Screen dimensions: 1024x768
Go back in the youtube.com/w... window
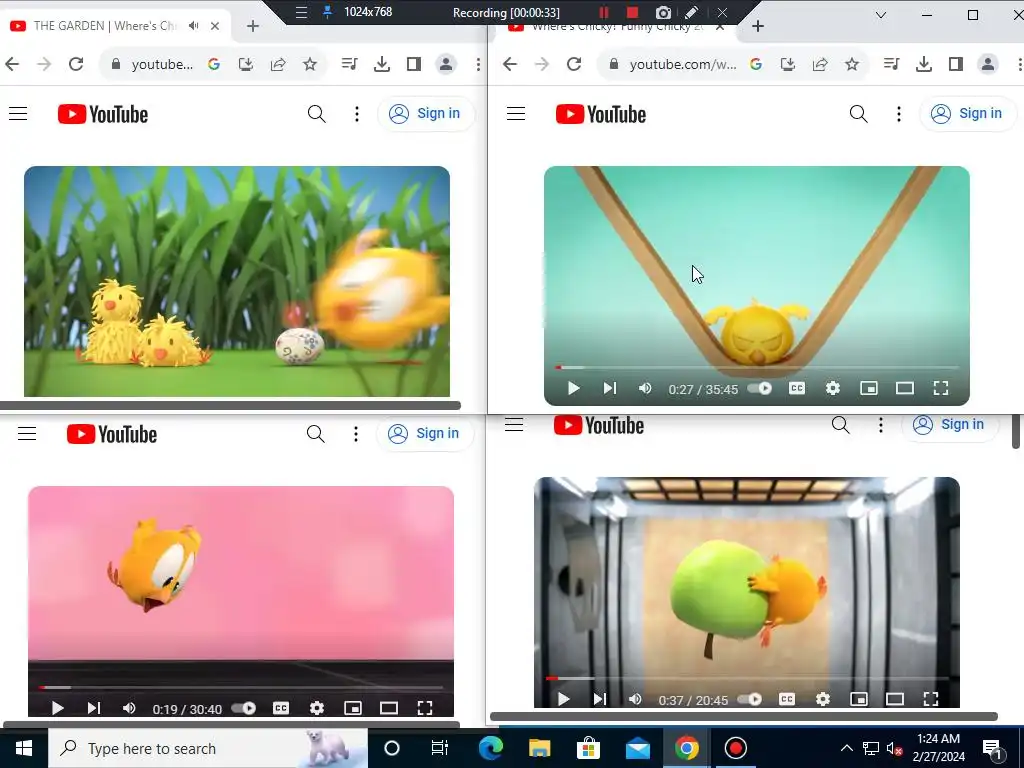(510, 64)
